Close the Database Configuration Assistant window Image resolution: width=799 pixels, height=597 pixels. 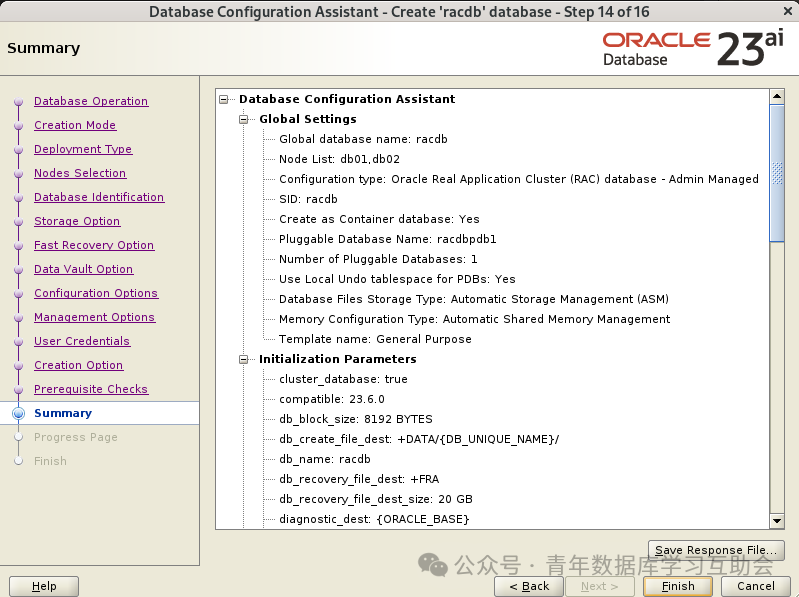[787, 11]
